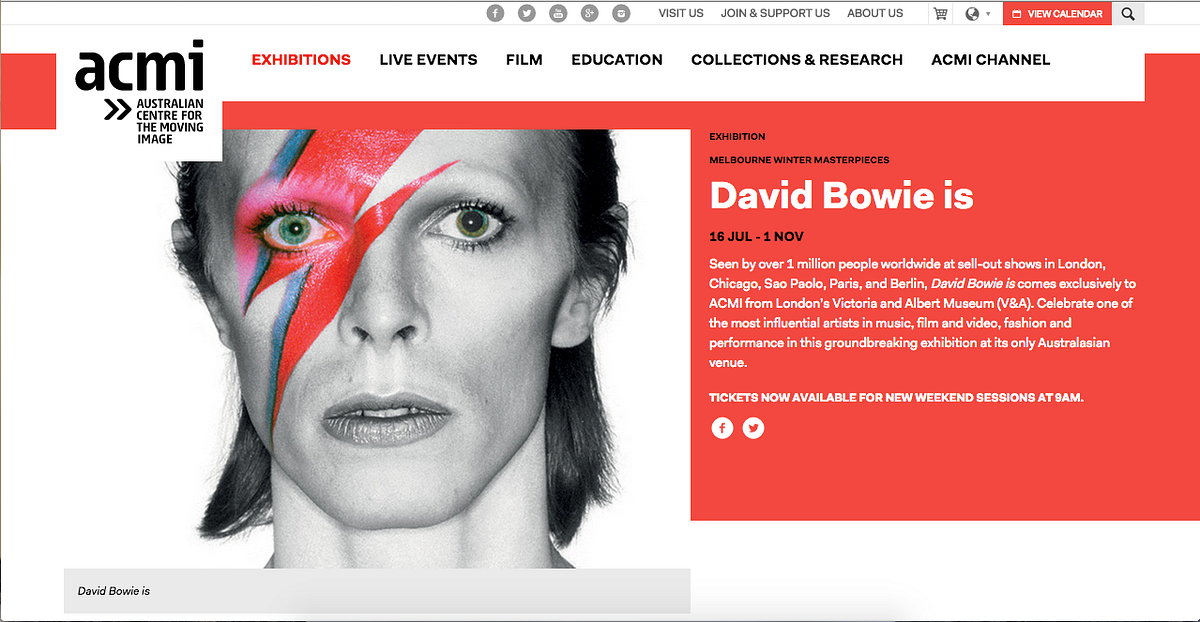Screen dimensions: 1200x622
Task: Open ACMI's Facebook page from top bar
Action: tap(496, 13)
